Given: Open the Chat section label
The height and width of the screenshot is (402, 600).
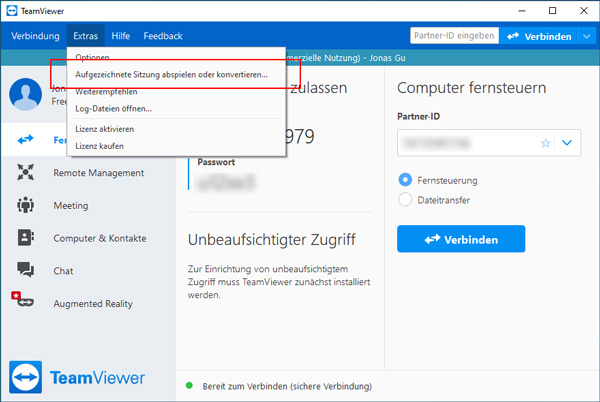Looking at the screenshot, I should 63,271.
